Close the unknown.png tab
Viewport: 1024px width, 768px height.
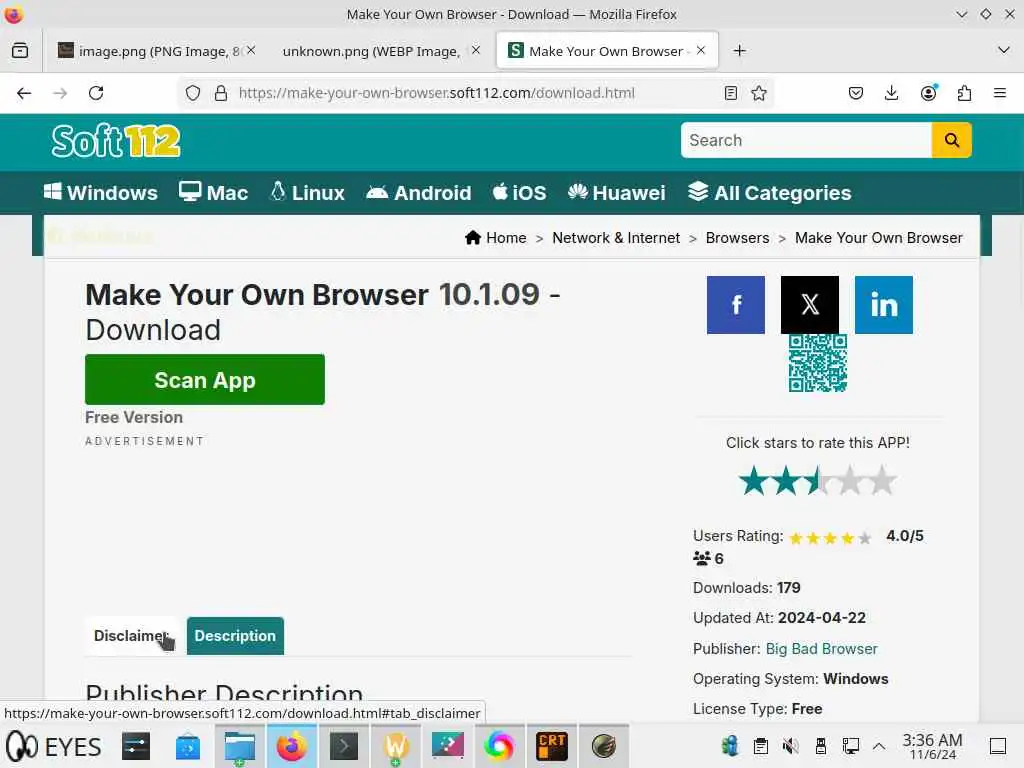click(476, 50)
